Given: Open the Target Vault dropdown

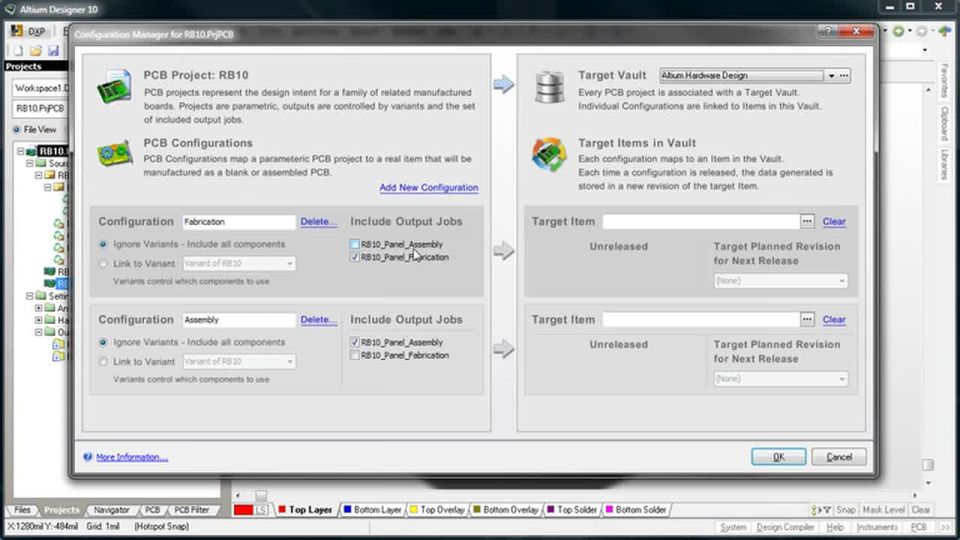Looking at the screenshot, I should point(831,76).
